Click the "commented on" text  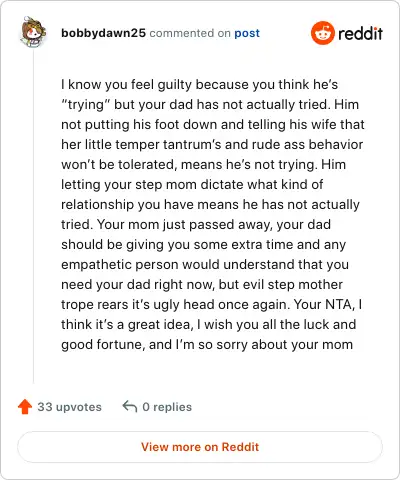(190, 33)
